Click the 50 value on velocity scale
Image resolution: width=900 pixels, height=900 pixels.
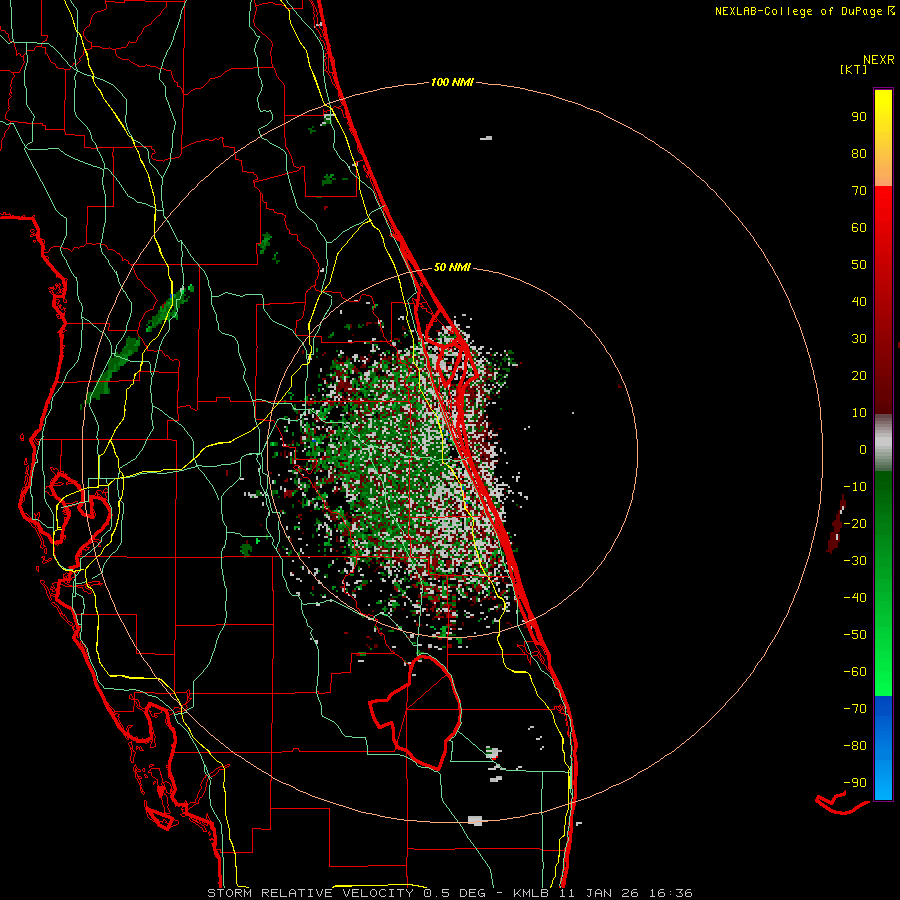(x=859, y=265)
